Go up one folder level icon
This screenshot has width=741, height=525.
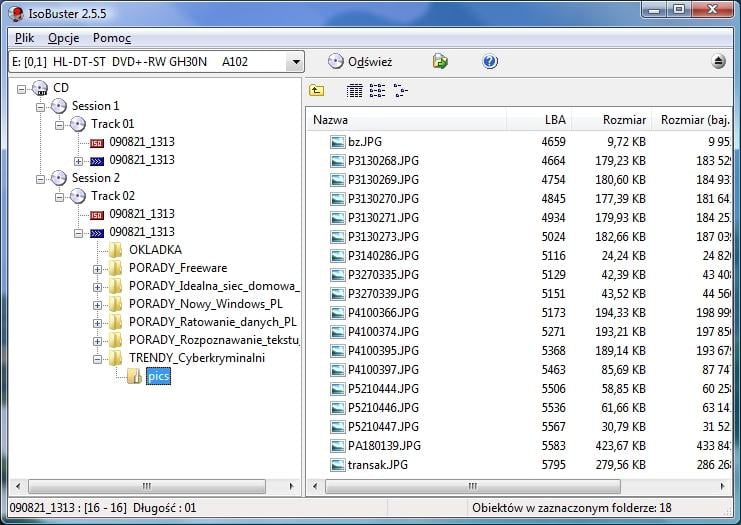tap(317, 91)
